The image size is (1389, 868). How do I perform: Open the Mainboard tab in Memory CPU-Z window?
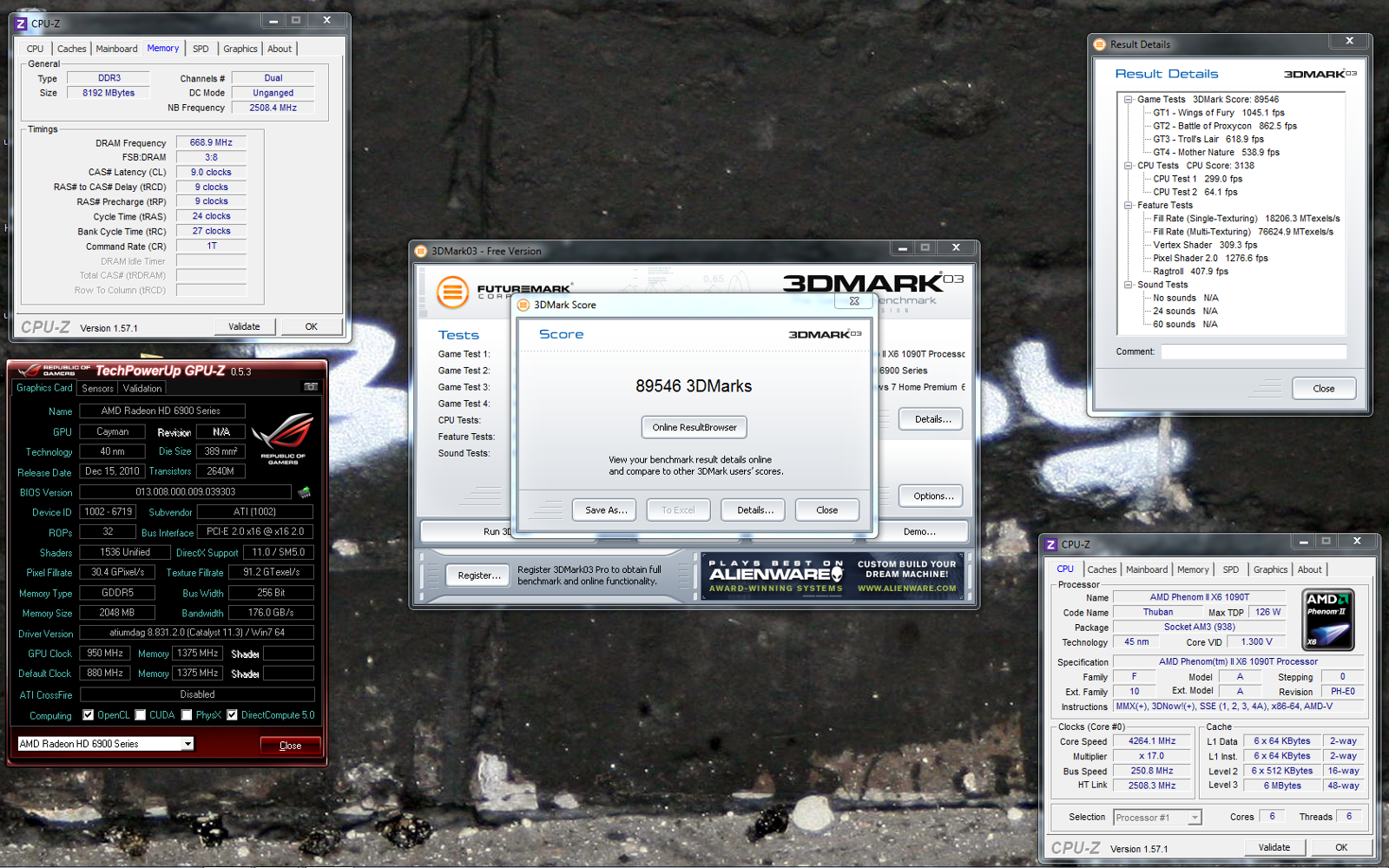pyautogui.click(x=116, y=49)
